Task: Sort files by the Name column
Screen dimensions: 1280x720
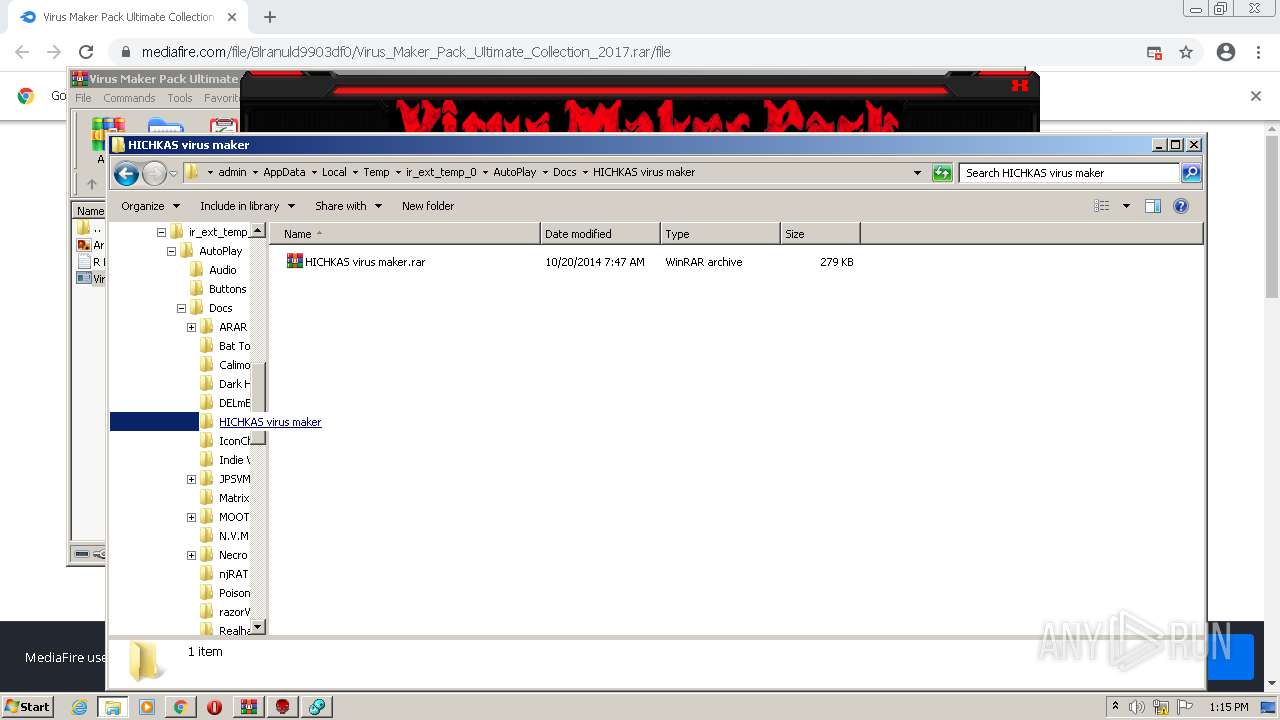Action: [405, 234]
